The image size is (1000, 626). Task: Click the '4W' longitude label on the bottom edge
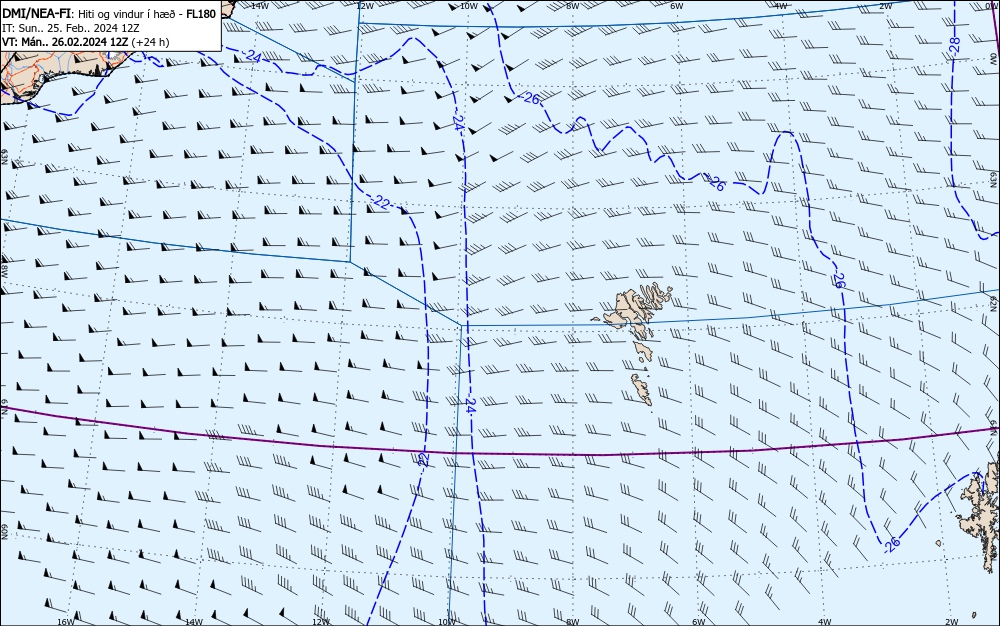tap(824, 621)
